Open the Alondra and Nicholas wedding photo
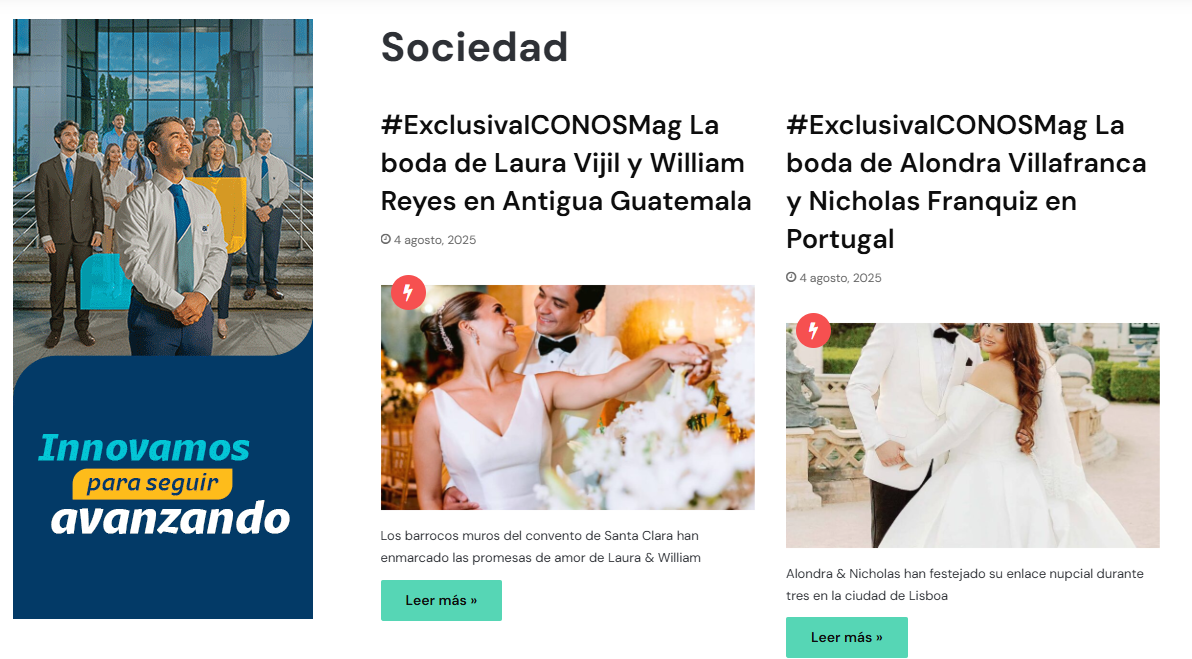The width and height of the screenshot is (1192, 659). (973, 436)
